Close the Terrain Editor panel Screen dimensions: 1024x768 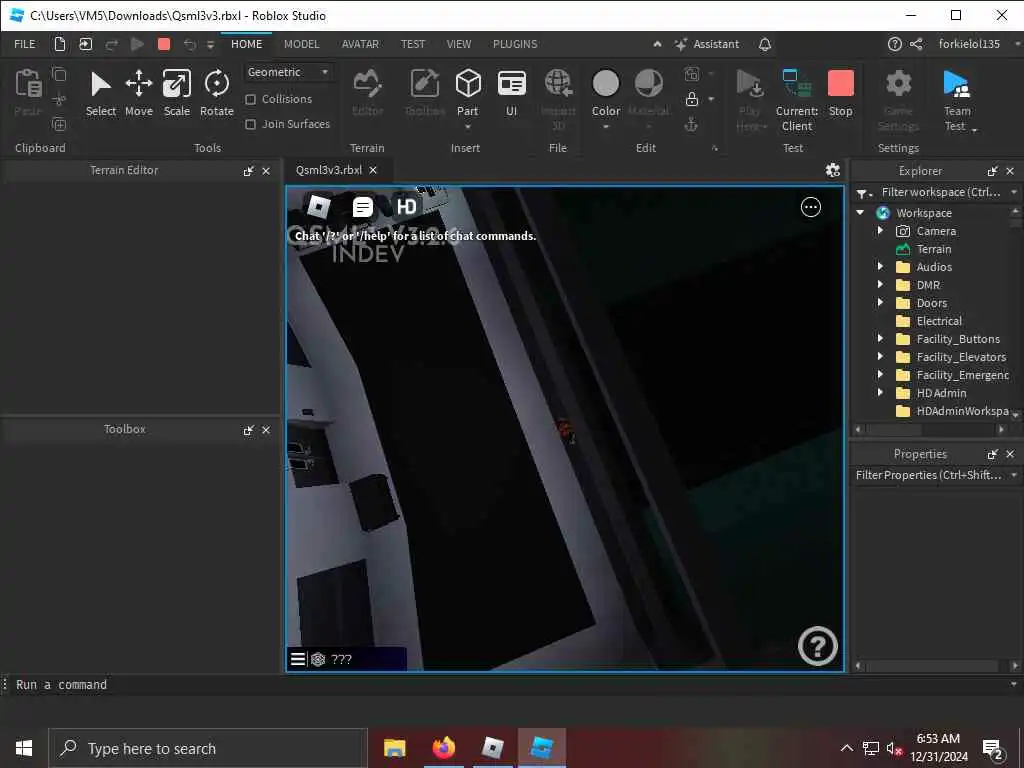[266, 170]
